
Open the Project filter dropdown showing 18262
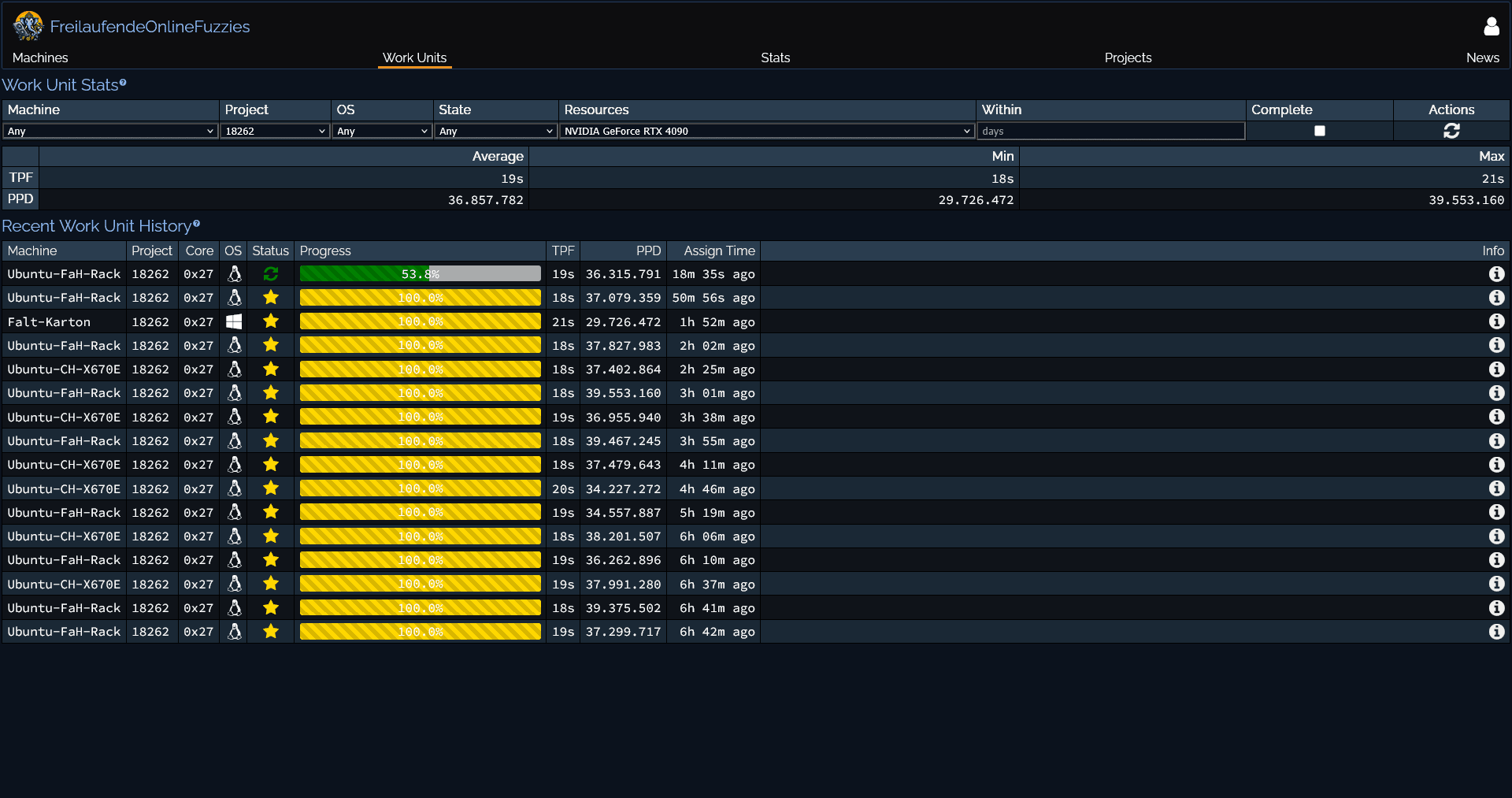pos(275,131)
